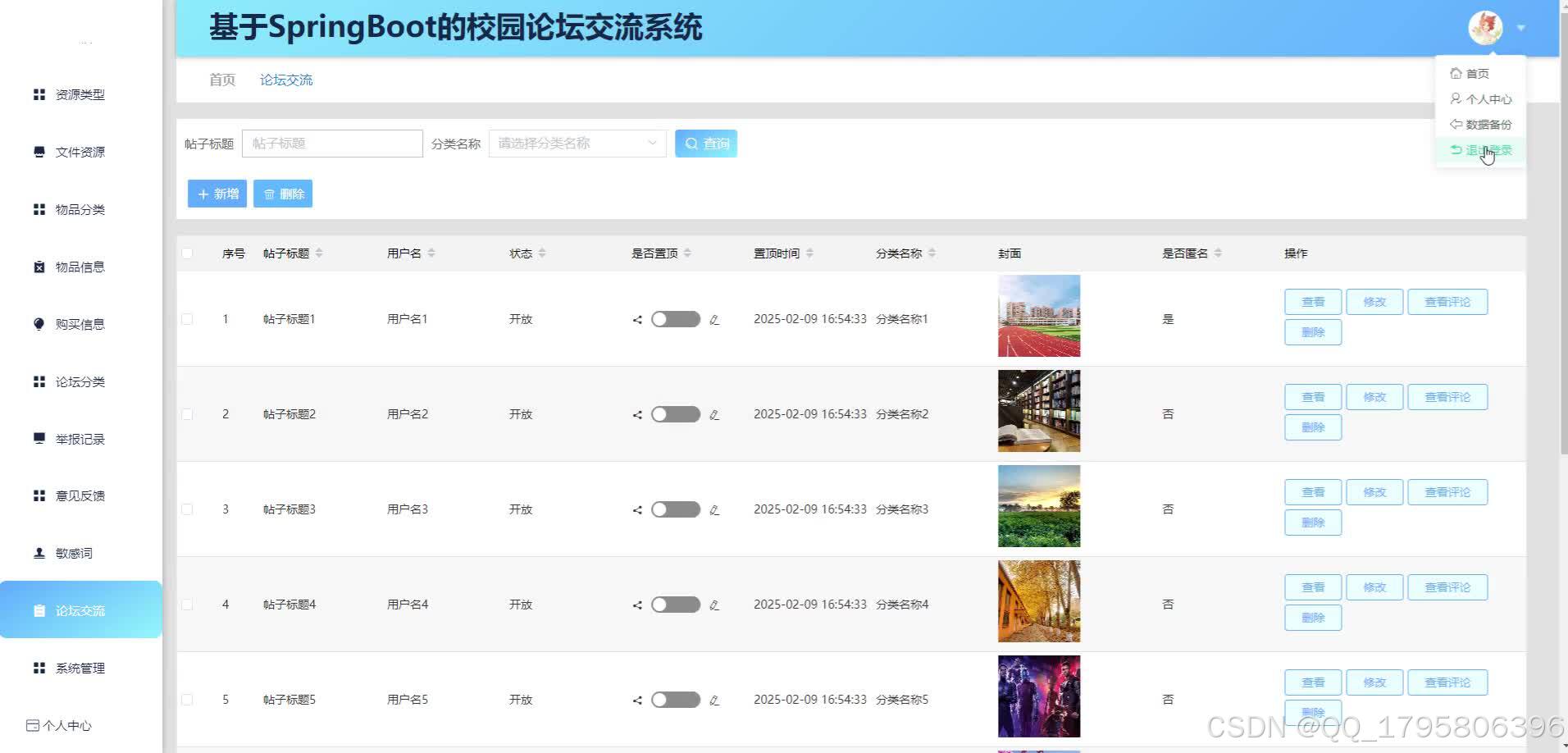Switch to the 首页 tab
This screenshot has width=1568, height=753.
221,79
